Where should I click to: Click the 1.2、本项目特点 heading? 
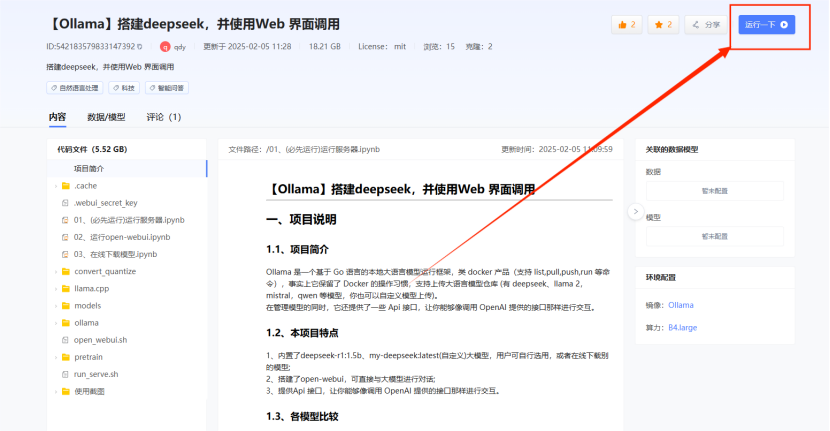[302, 333]
